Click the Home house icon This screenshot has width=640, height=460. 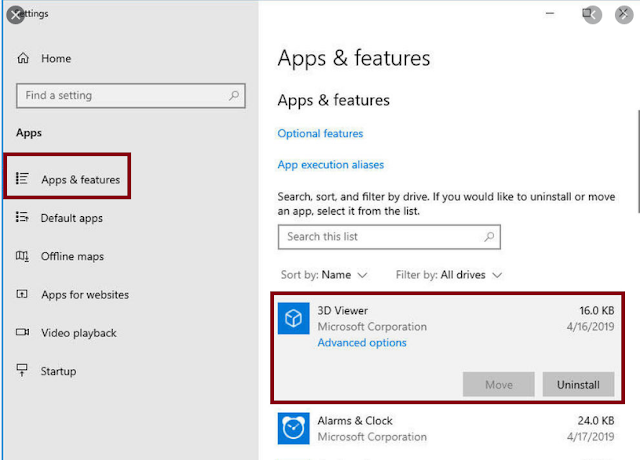(23, 58)
